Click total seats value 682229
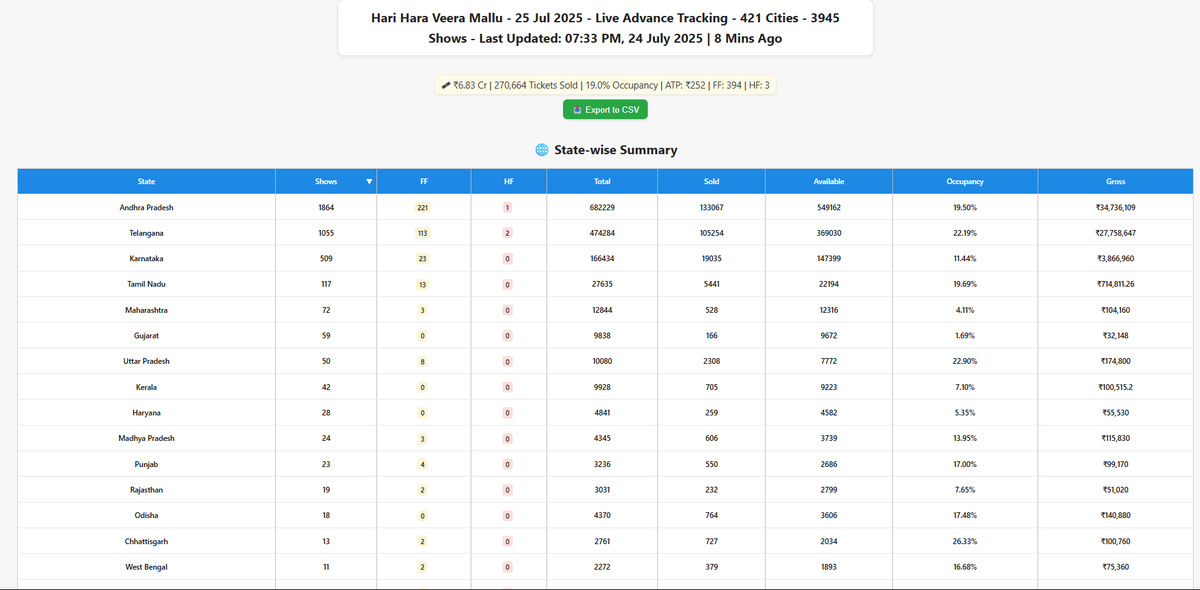1200x590 pixels. (602, 207)
